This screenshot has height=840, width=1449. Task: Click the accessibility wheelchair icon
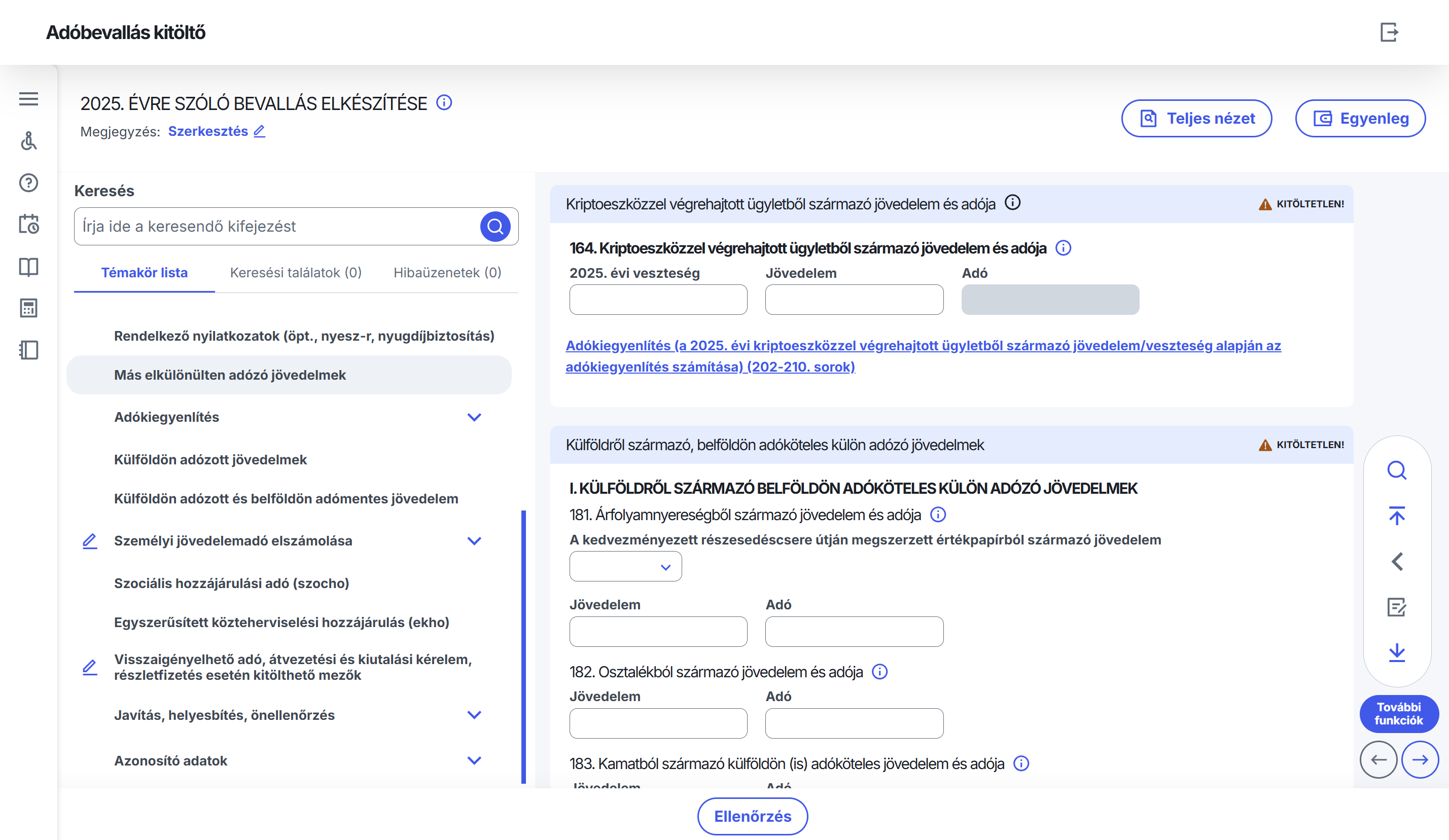(x=28, y=141)
